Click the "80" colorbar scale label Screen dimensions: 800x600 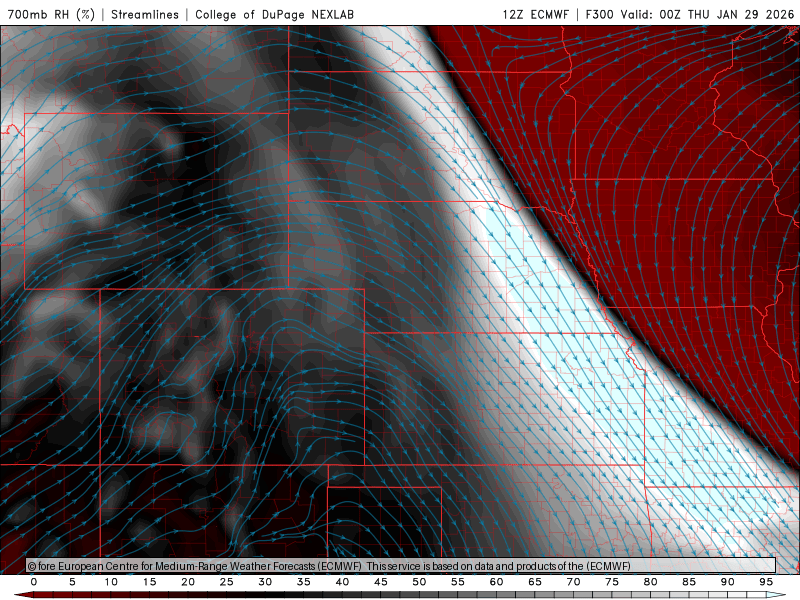pos(651,582)
